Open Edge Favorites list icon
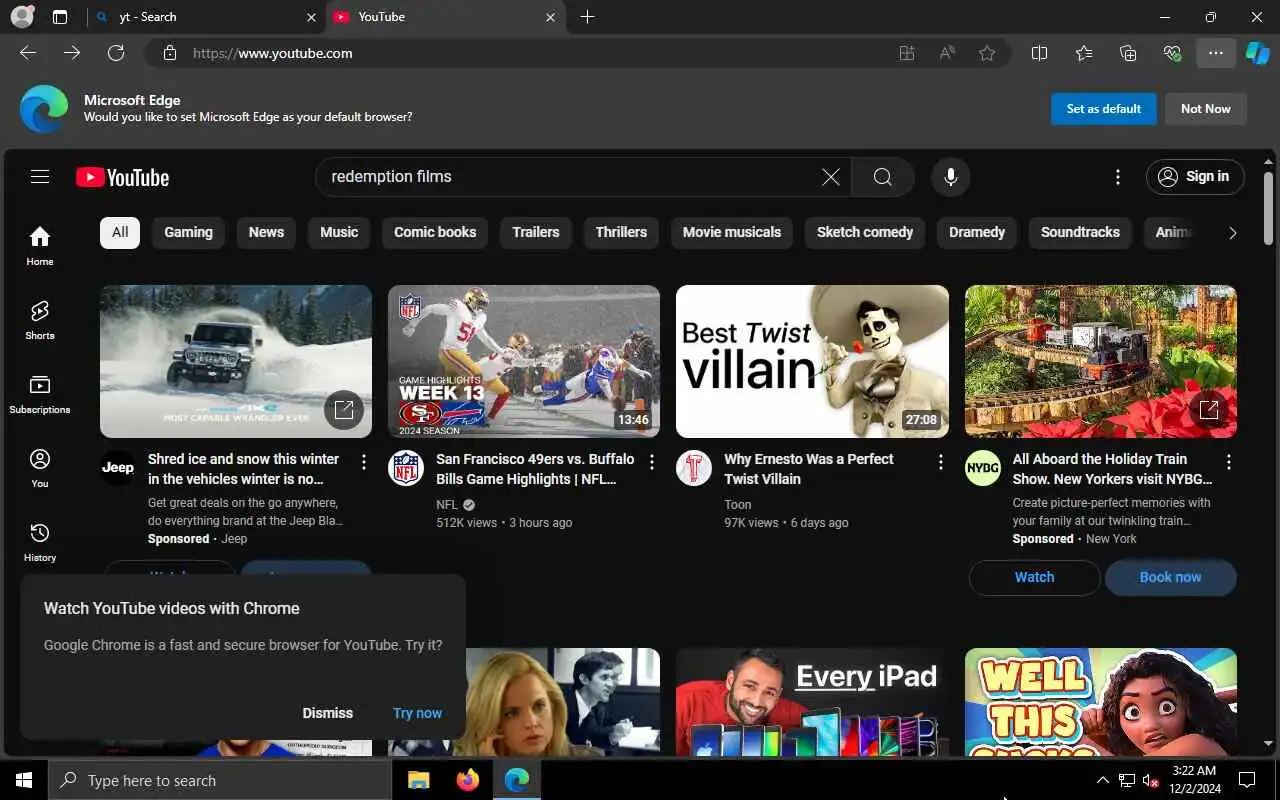The image size is (1280, 800). point(1084,53)
